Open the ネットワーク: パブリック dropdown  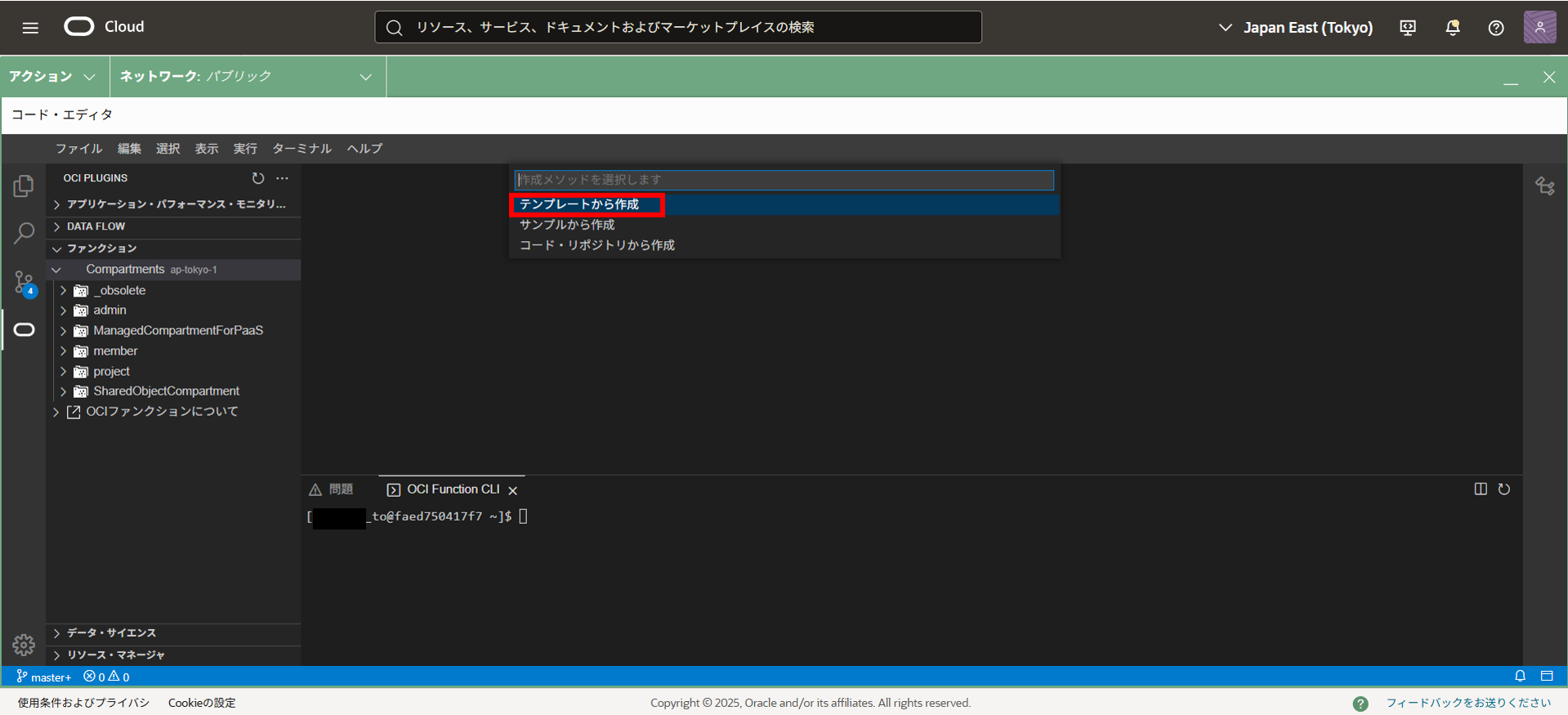click(247, 77)
